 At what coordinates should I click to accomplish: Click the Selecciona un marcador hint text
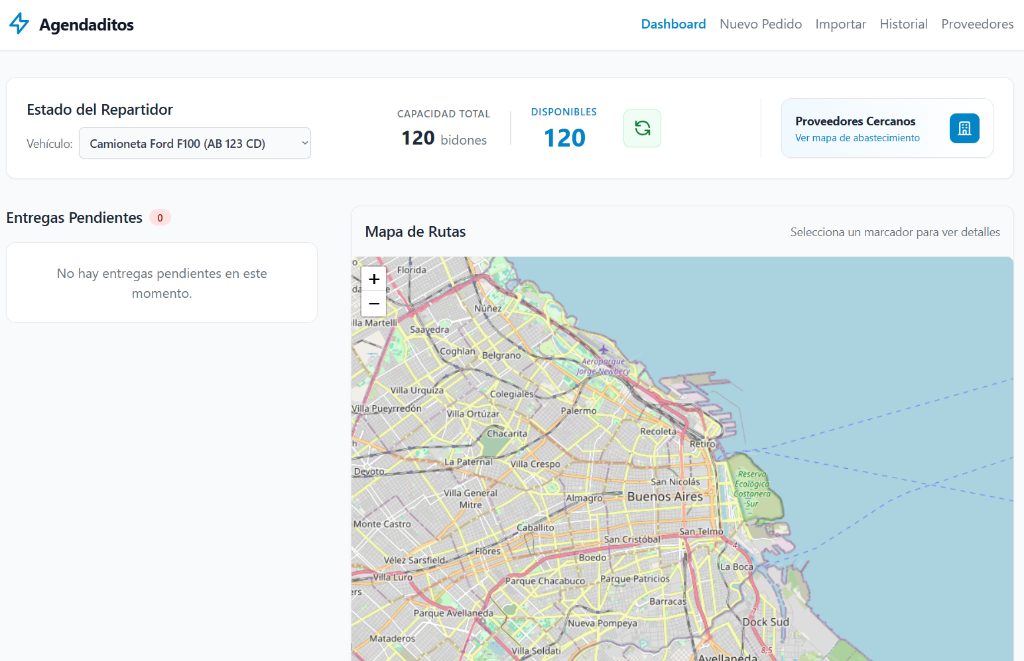pyautogui.click(x=895, y=232)
